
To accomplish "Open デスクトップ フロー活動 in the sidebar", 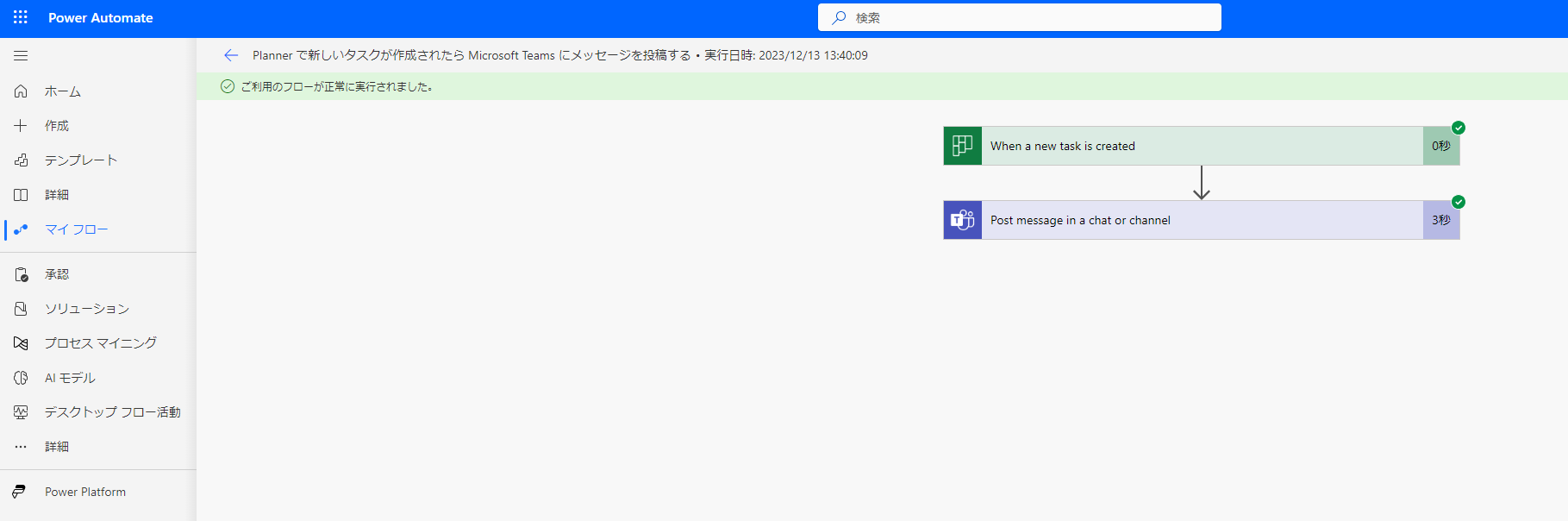I will 113,412.
